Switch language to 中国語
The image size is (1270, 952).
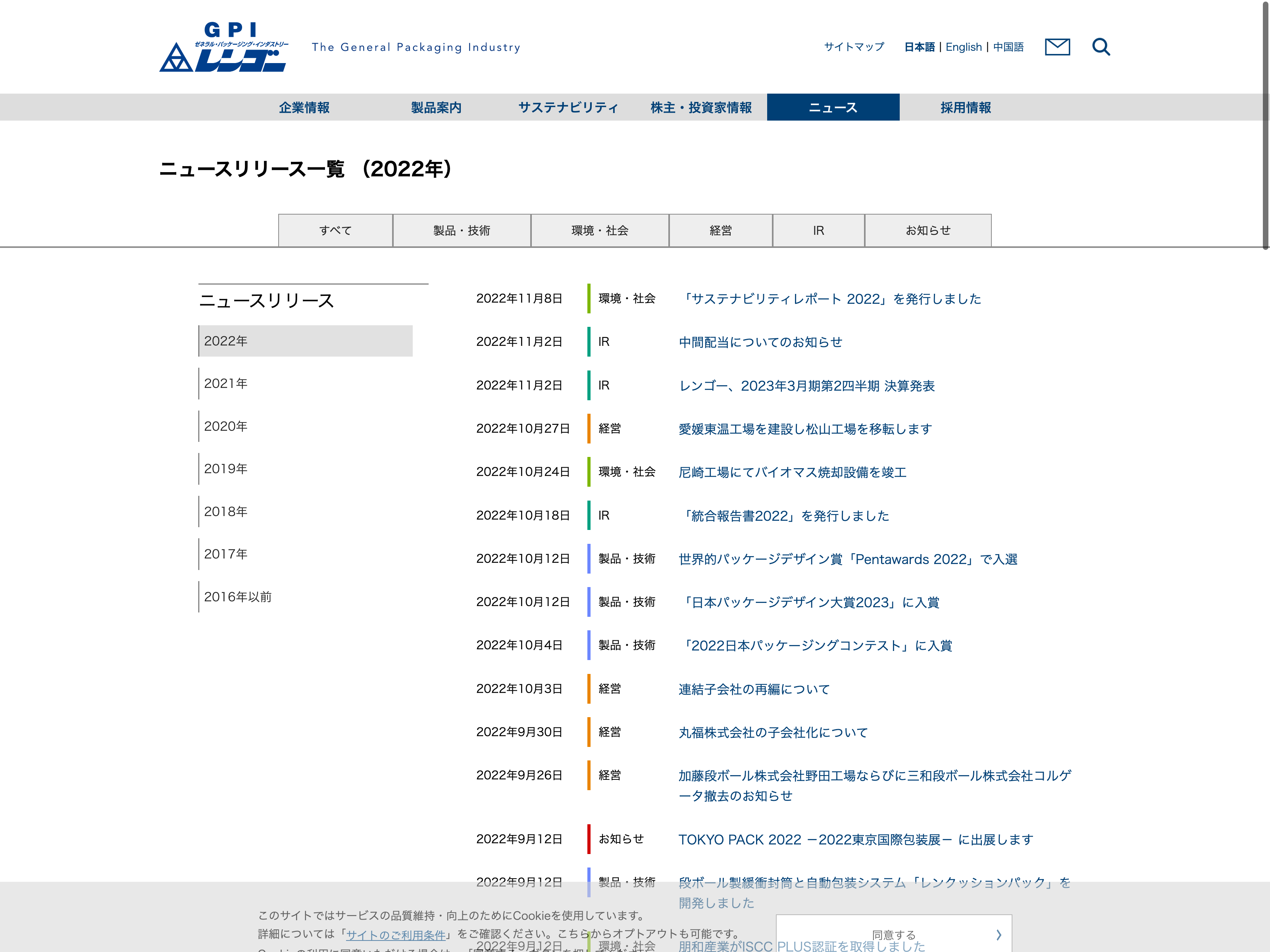(1008, 47)
